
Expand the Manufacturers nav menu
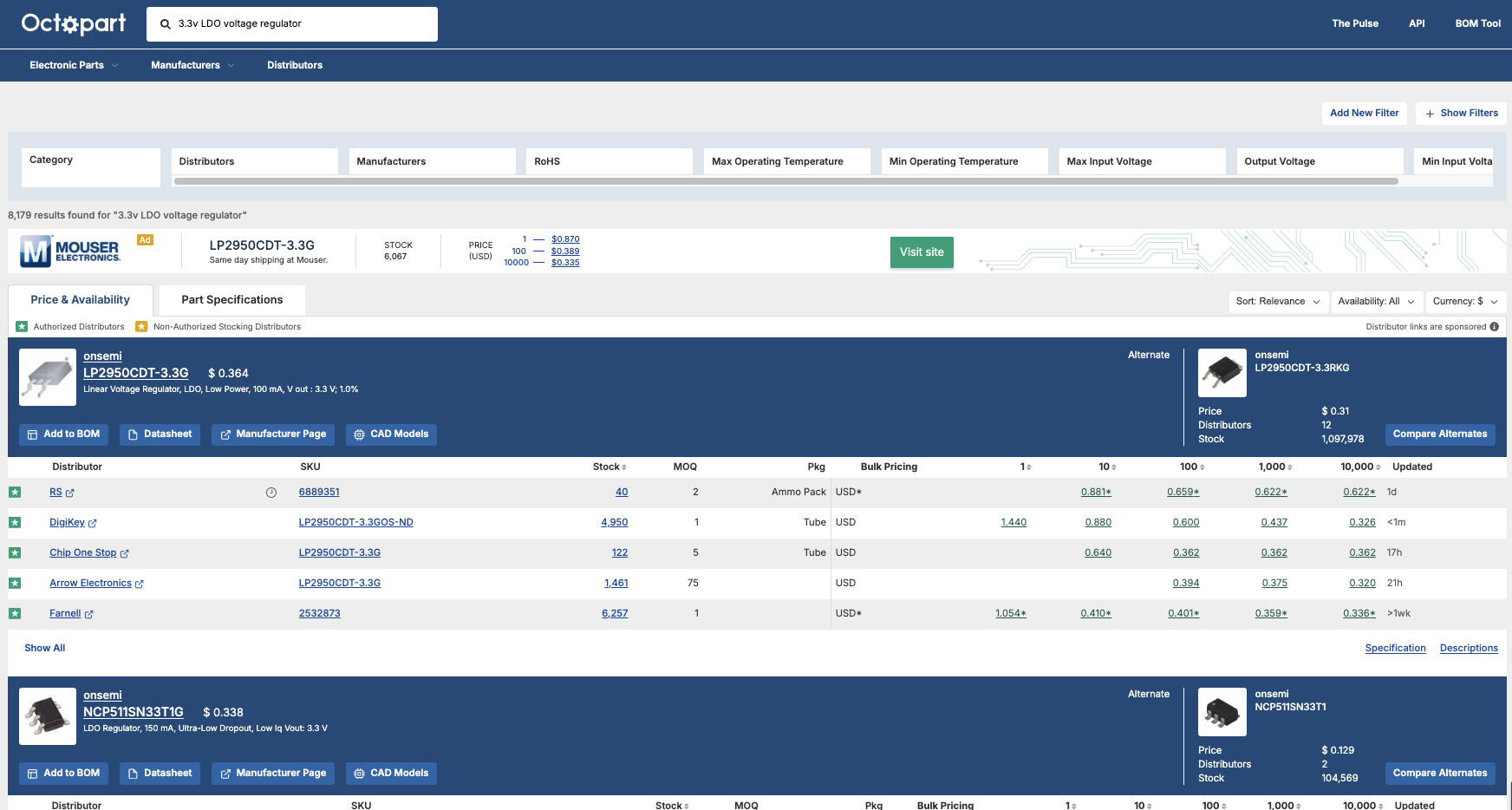[192, 65]
